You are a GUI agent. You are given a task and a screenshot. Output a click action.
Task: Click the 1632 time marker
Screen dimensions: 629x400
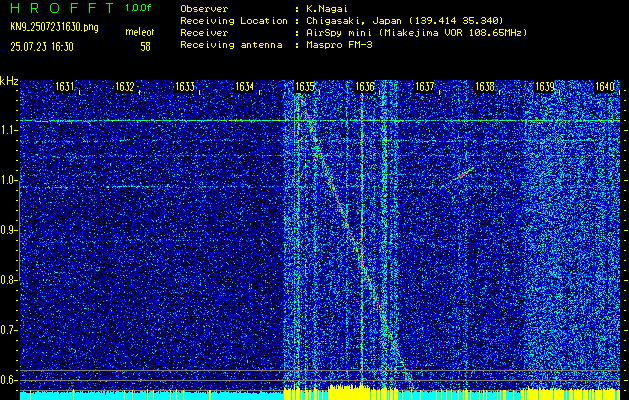click(125, 87)
